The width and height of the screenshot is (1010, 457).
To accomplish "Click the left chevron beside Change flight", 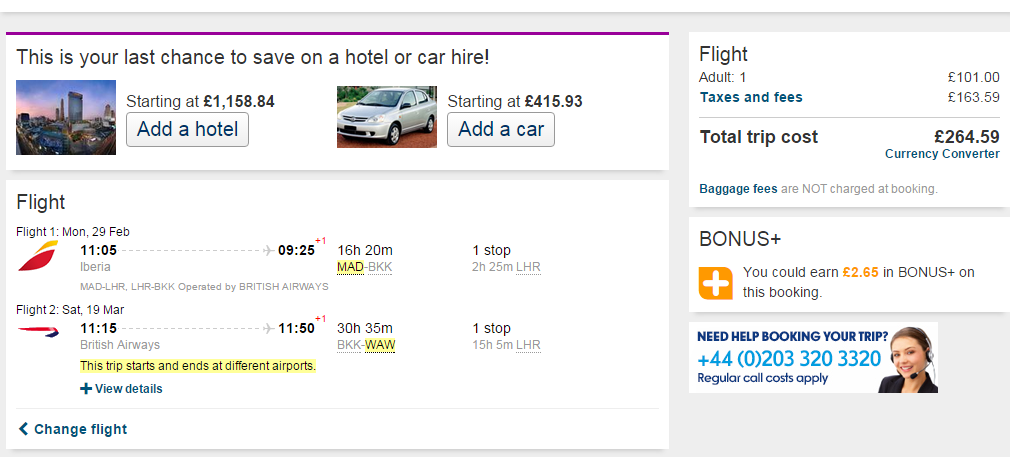I will (x=23, y=429).
